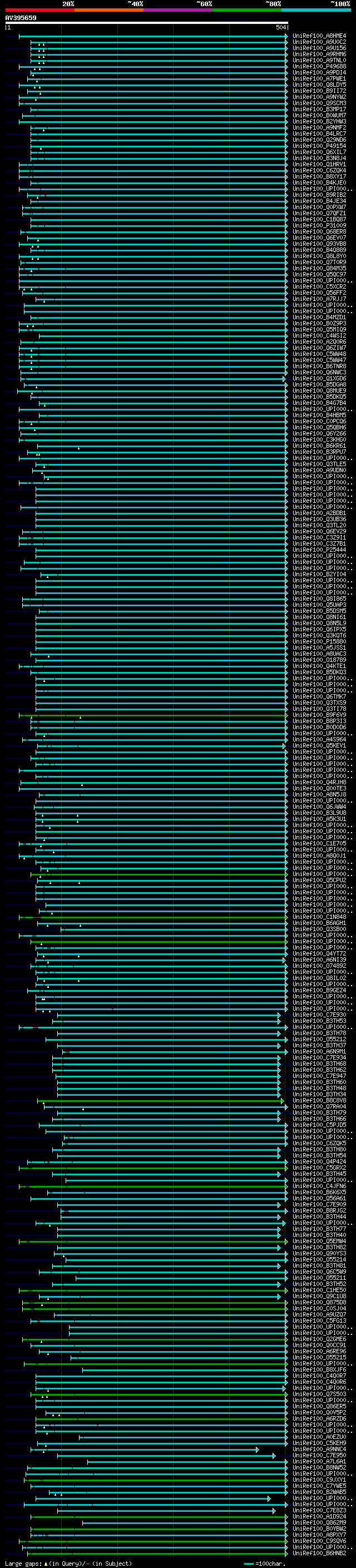Select the label UniRef100_Q1HRV1
356x1568 pixels.
319,164
